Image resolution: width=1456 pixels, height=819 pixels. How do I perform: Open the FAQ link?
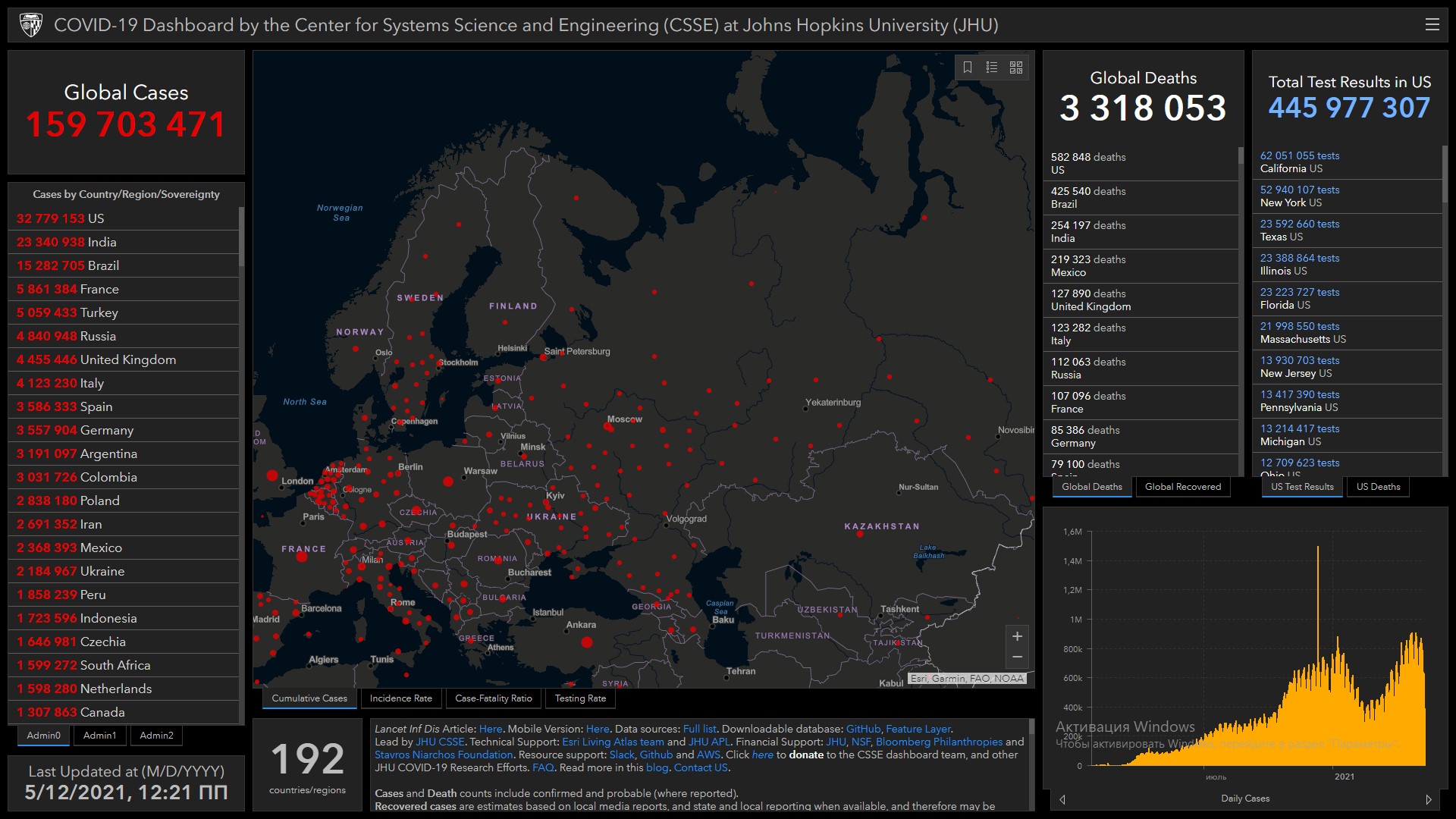[x=543, y=767]
